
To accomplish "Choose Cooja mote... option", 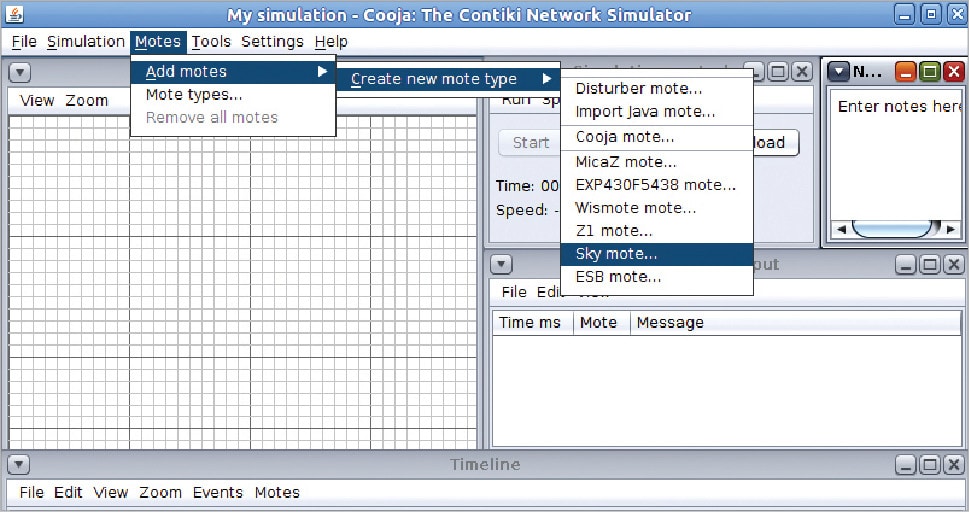I will [657, 137].
